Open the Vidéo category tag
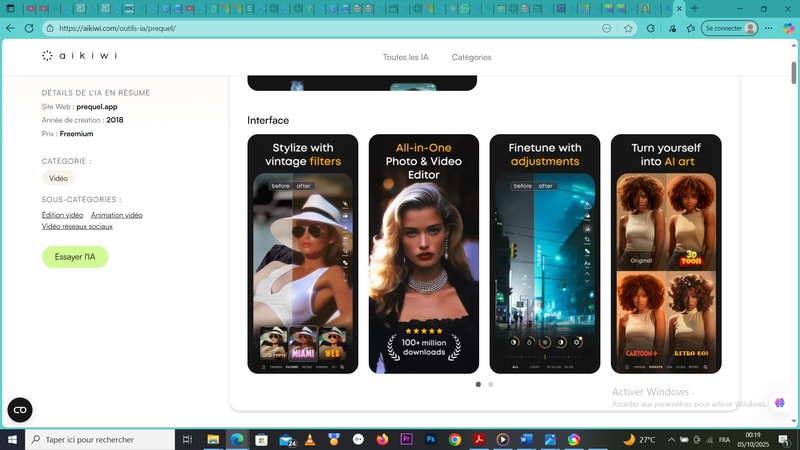 [x=58, y=178]
